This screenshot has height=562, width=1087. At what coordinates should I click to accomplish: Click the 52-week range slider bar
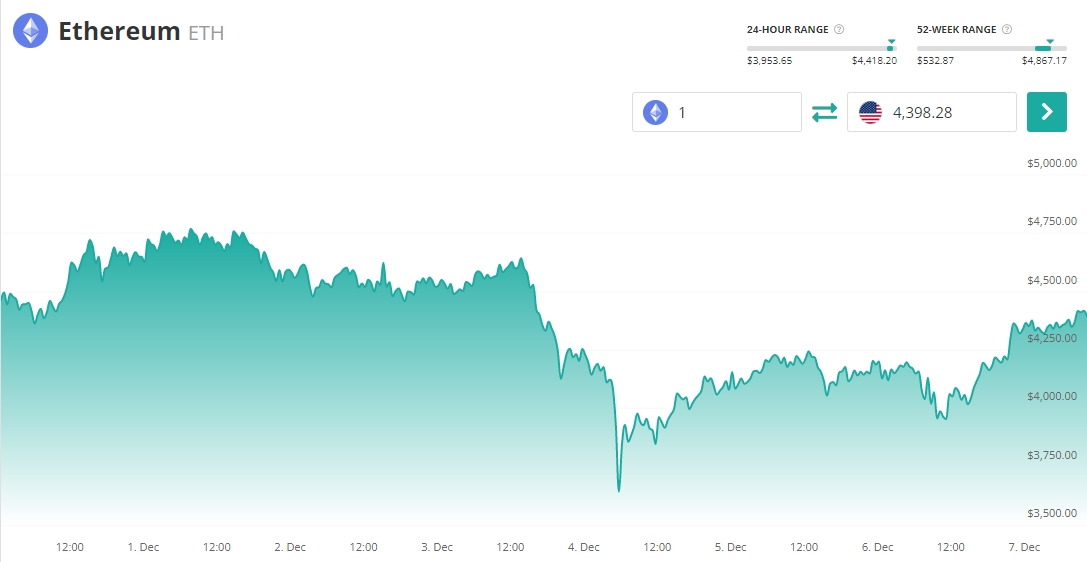point(991,48)
